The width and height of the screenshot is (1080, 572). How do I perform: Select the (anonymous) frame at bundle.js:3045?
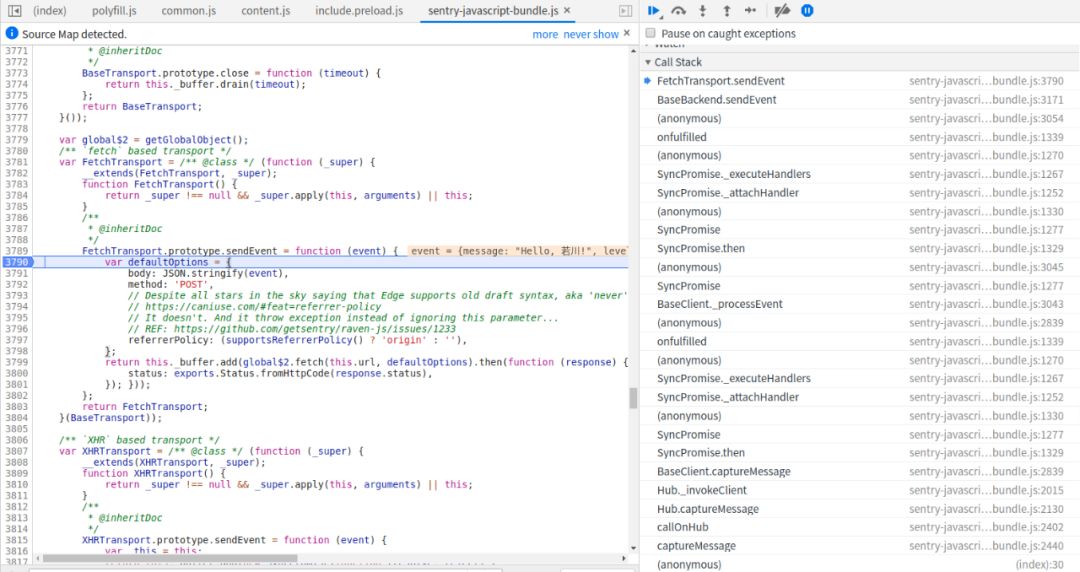tap(860, 267)
